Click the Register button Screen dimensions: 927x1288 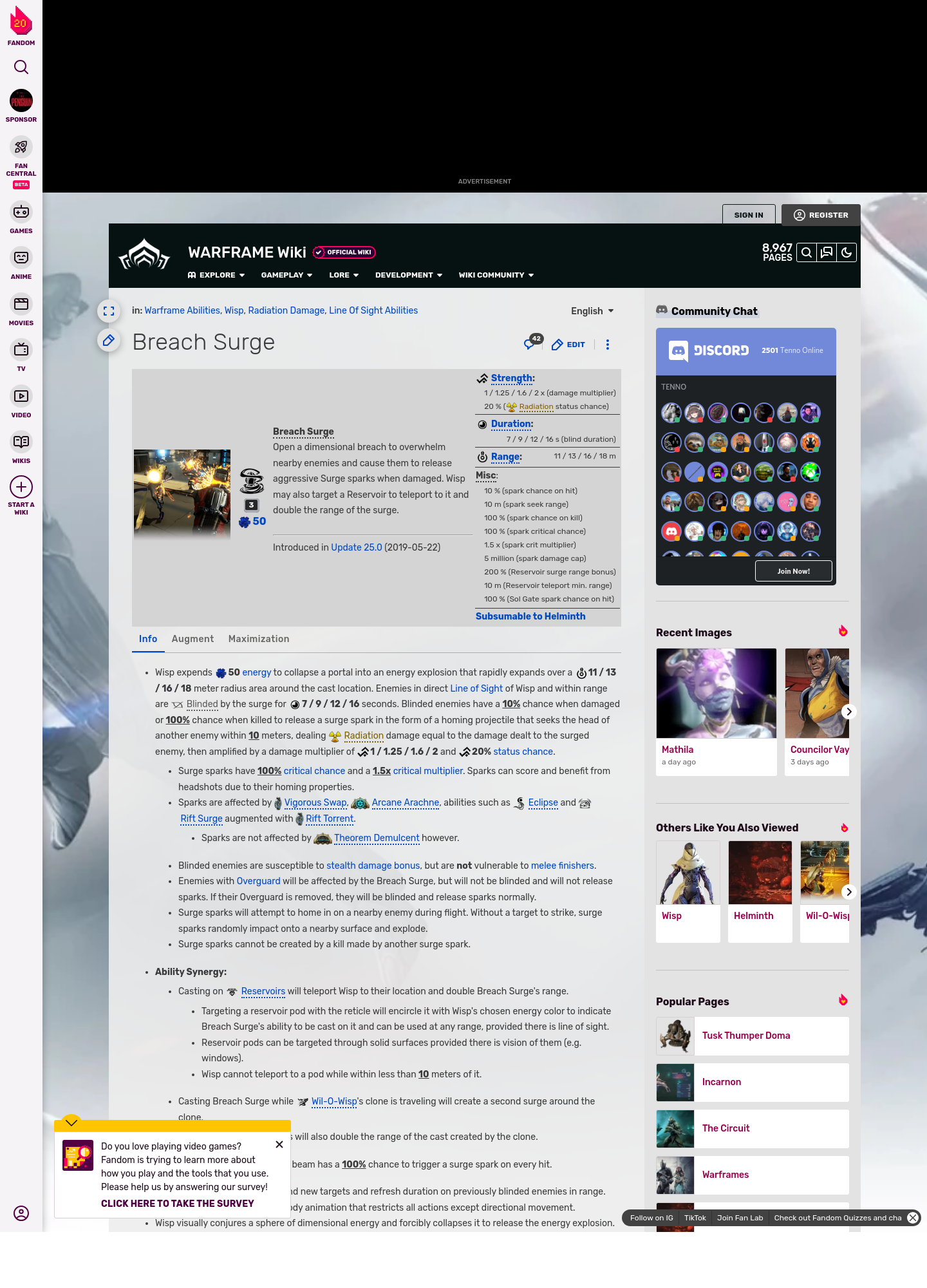click(x=821, y=215)
